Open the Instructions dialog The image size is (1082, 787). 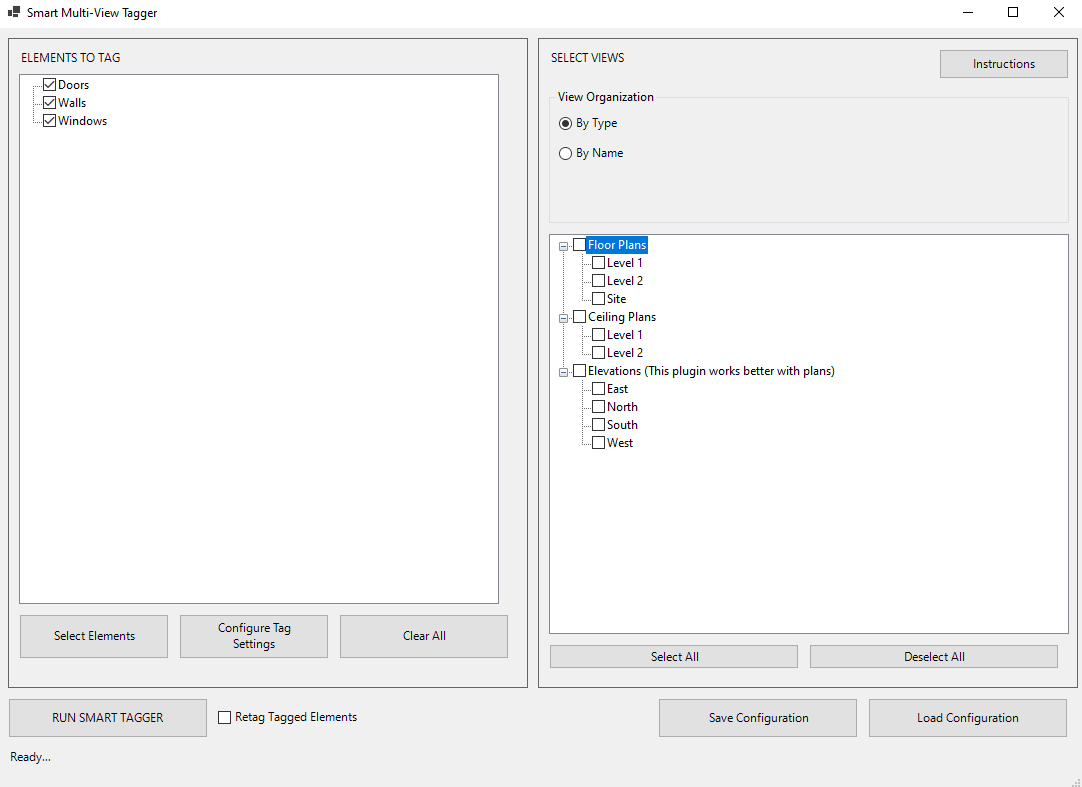(1003, 63)
